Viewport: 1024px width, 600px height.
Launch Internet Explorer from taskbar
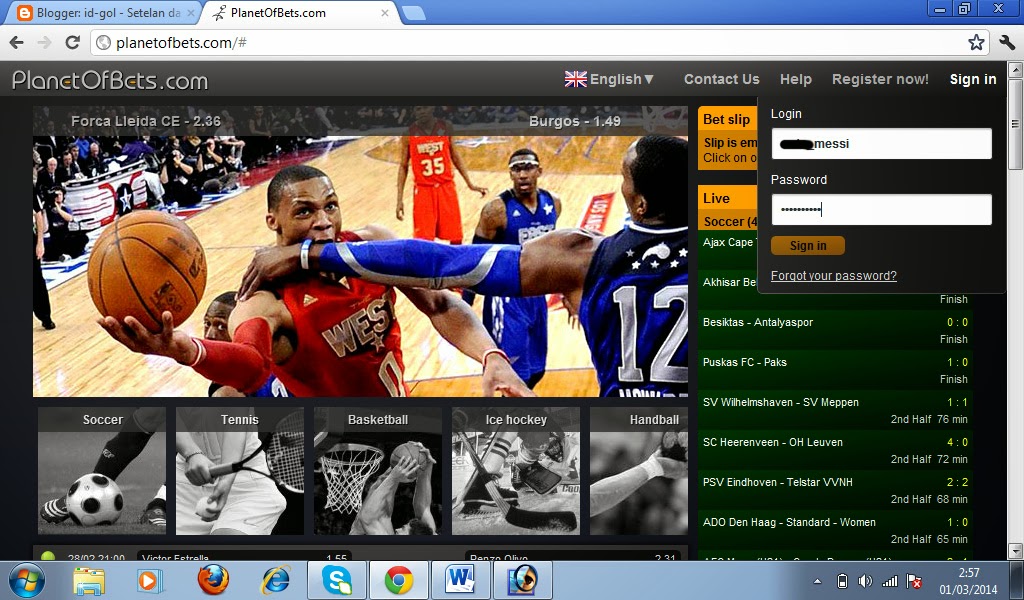(x=274, y=580)
